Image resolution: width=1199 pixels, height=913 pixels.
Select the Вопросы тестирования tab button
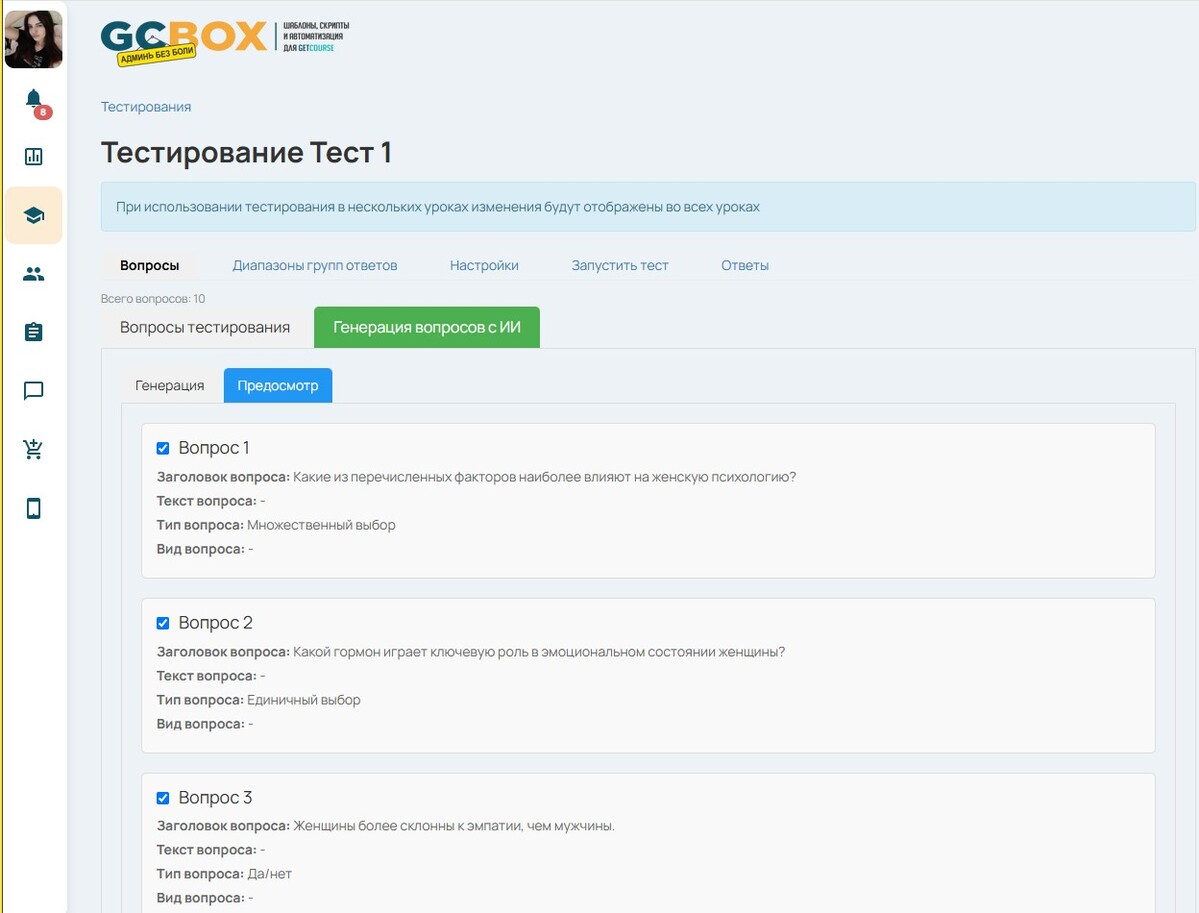[205, 328]
